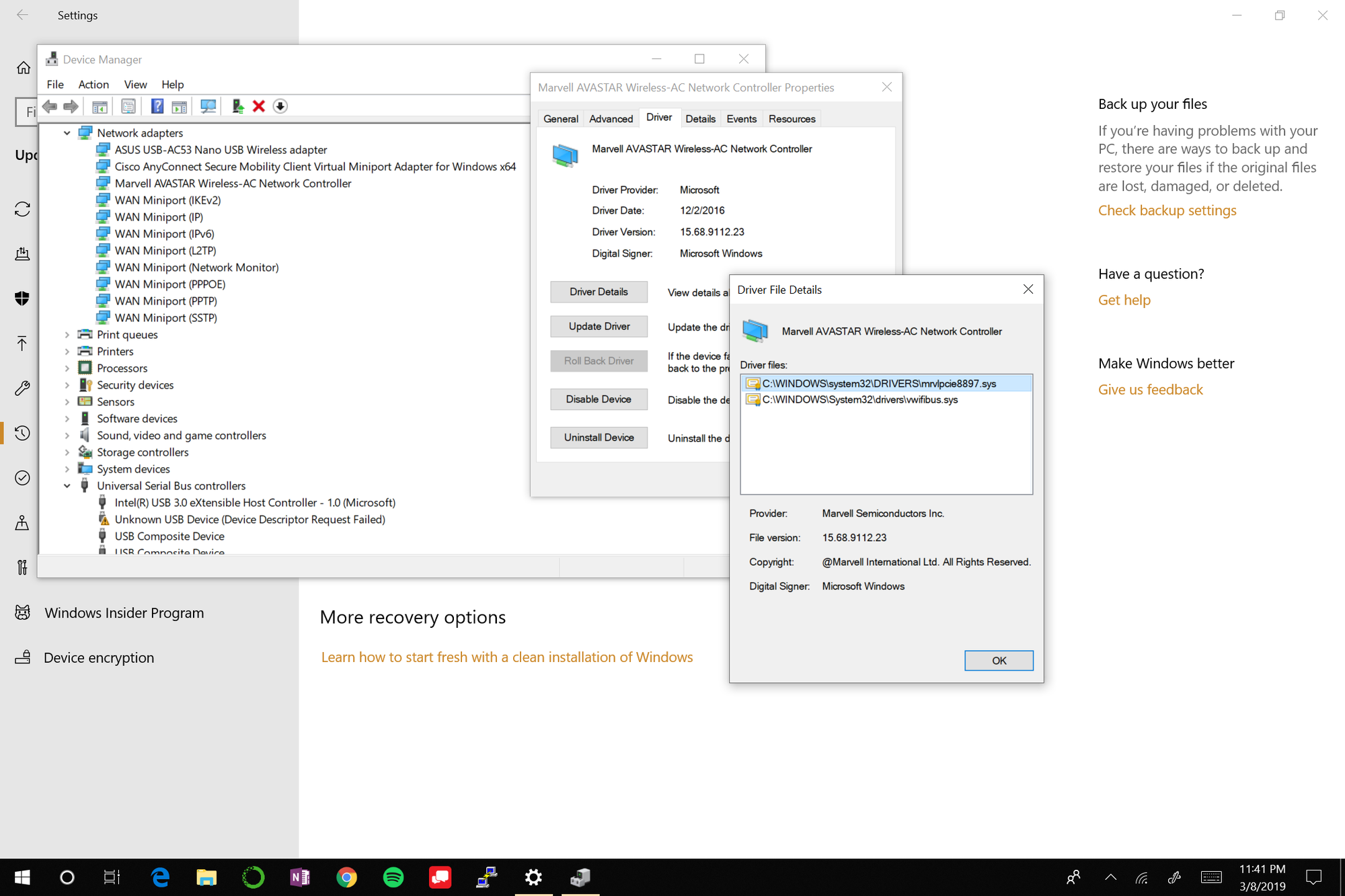Select Marvell AVASTAR Wireless-AC Network Controller in tree

tap(233, 184)
